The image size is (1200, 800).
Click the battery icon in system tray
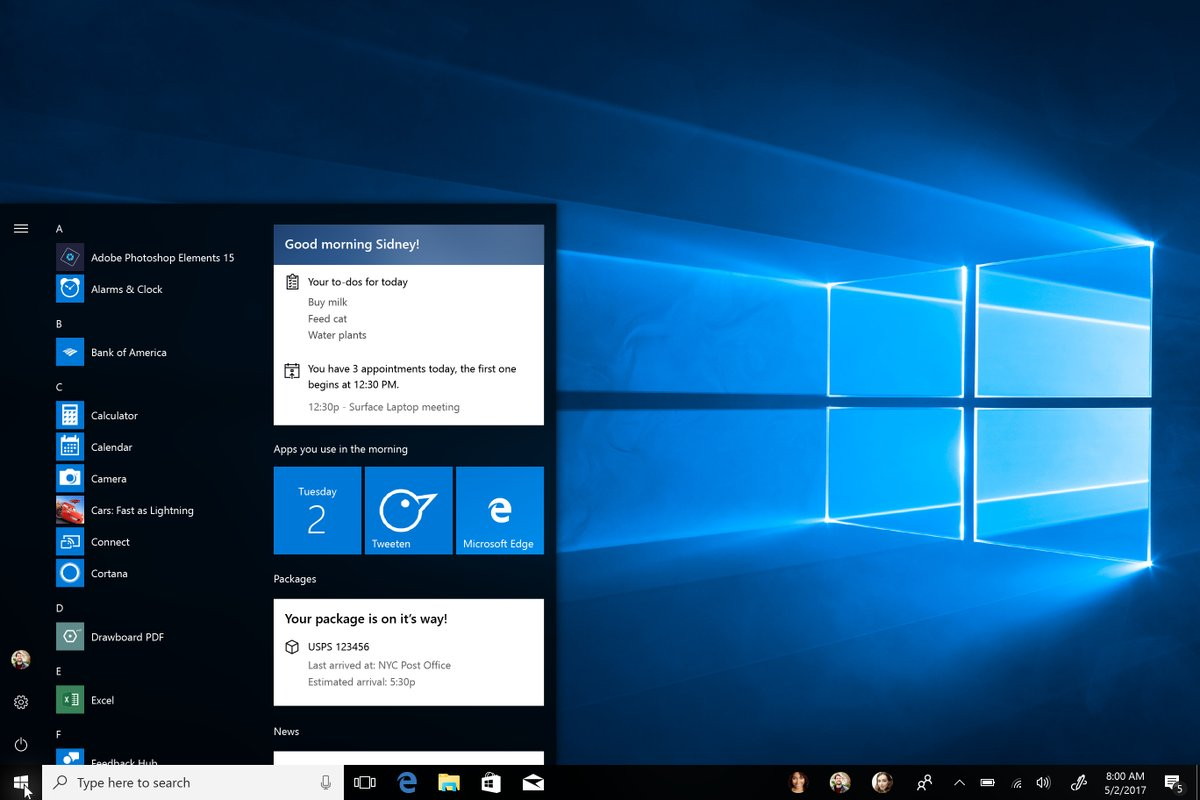988,782
